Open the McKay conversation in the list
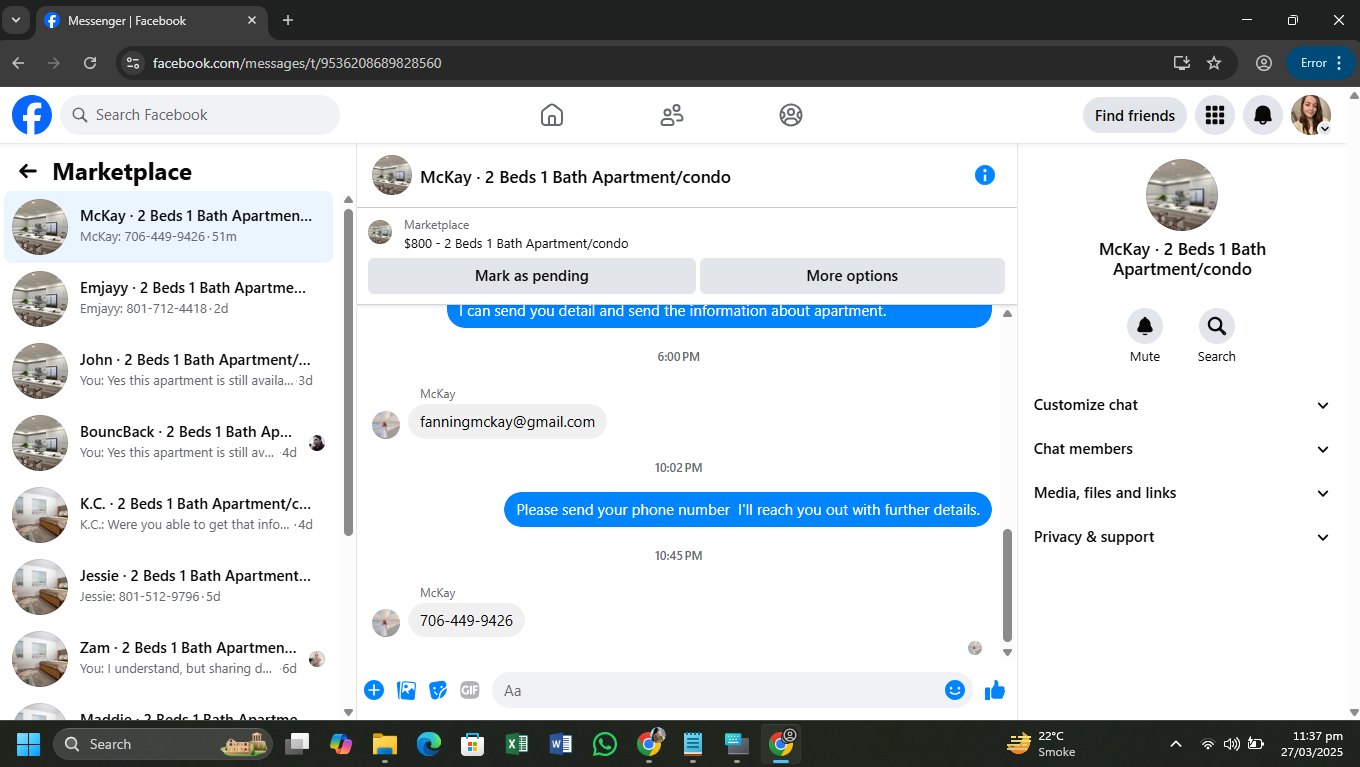Viewport: 1360px width, 767px height. pyautogui.click(x=168, y=227)
